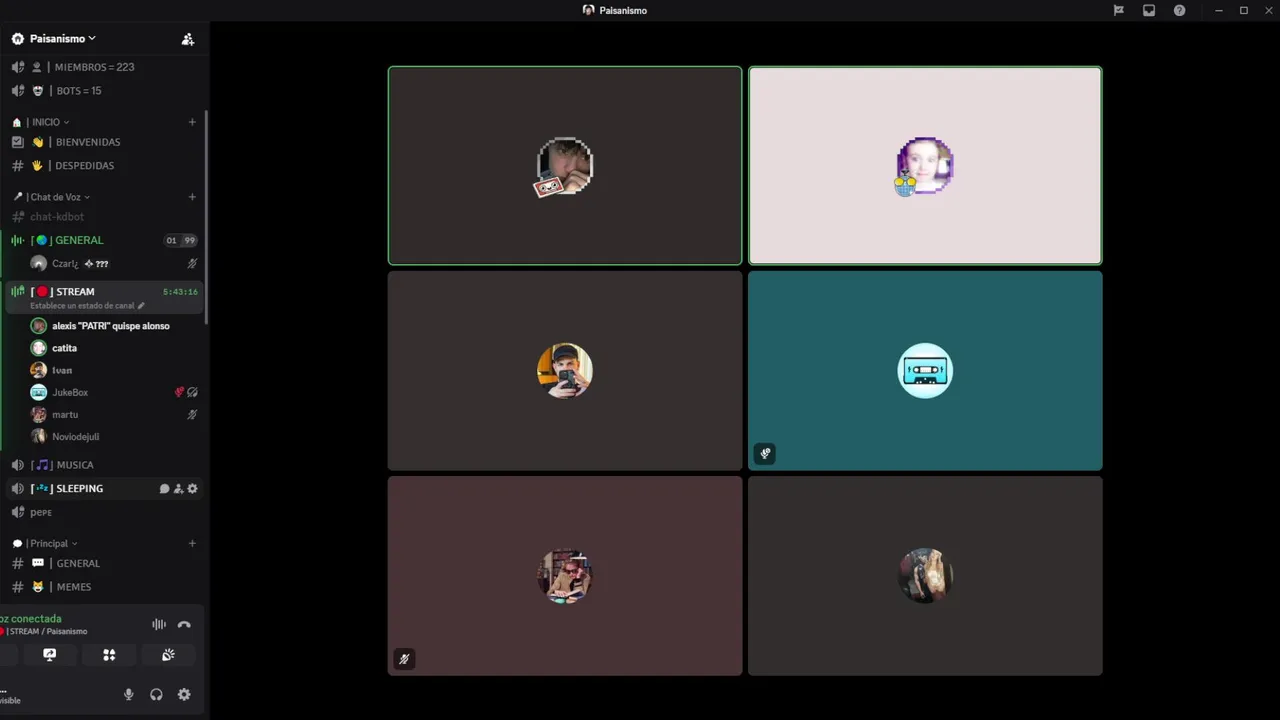Select user alexis "PATRI" quispe alonso
This screenshot has height=720, width=1280.
(x=112, y=326)
